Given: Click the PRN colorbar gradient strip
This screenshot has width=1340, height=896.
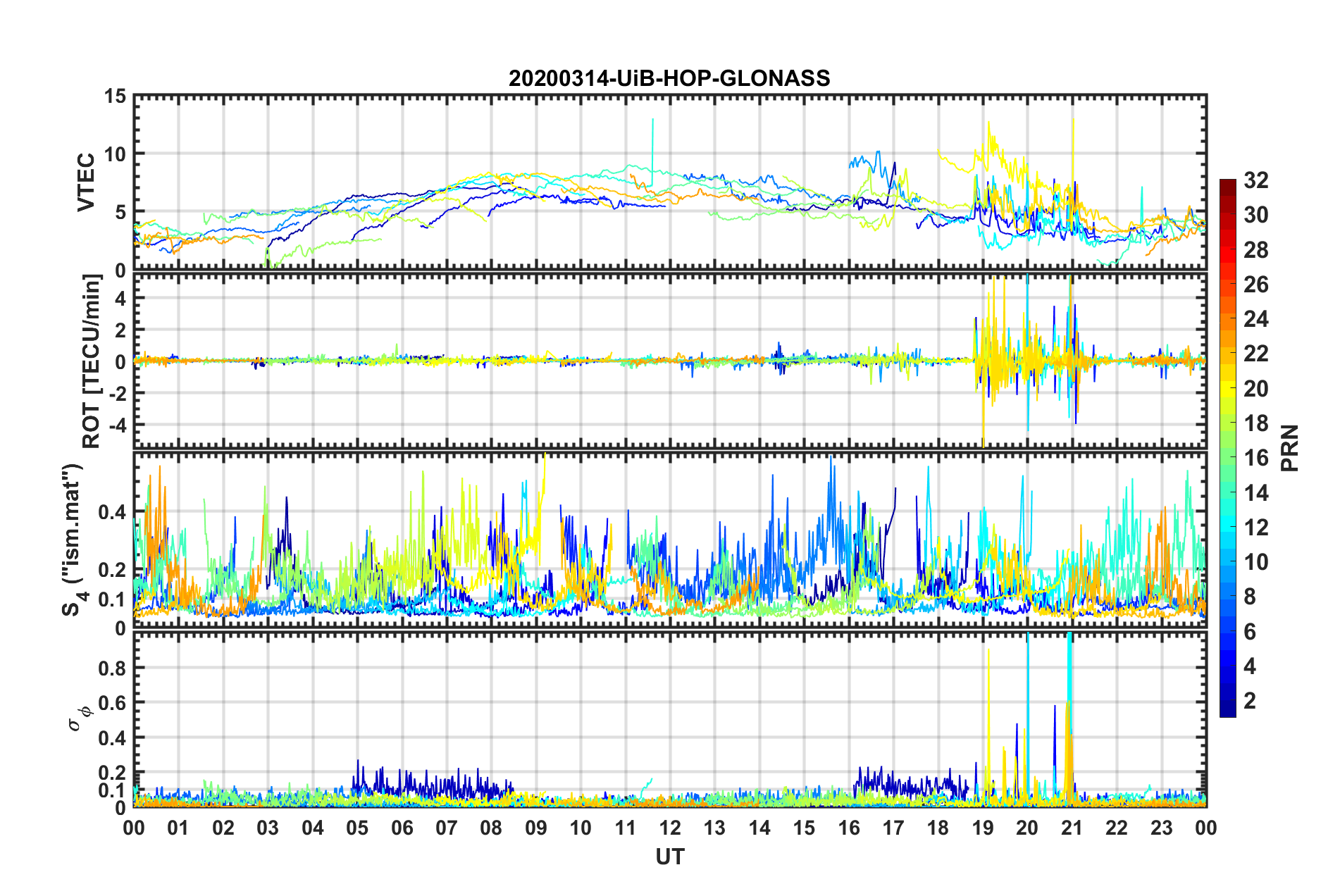Looking at the screenshot, I should 1227,449.
